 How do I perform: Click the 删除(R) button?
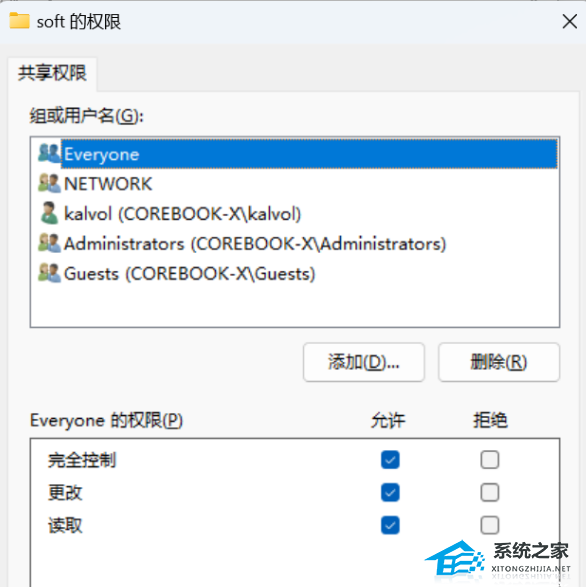coord(499,362)
